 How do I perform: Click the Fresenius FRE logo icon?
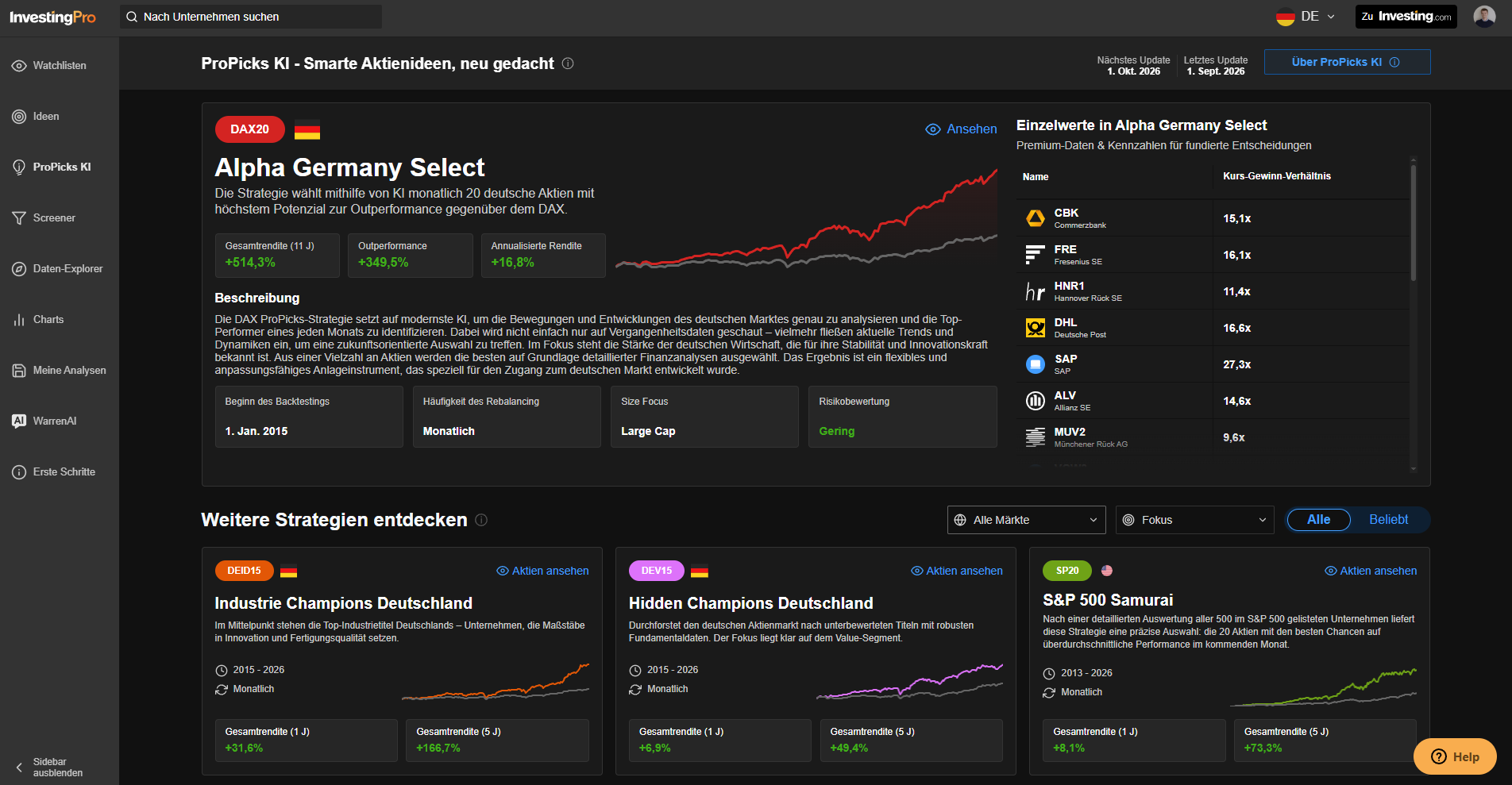tap(1036, 255)
